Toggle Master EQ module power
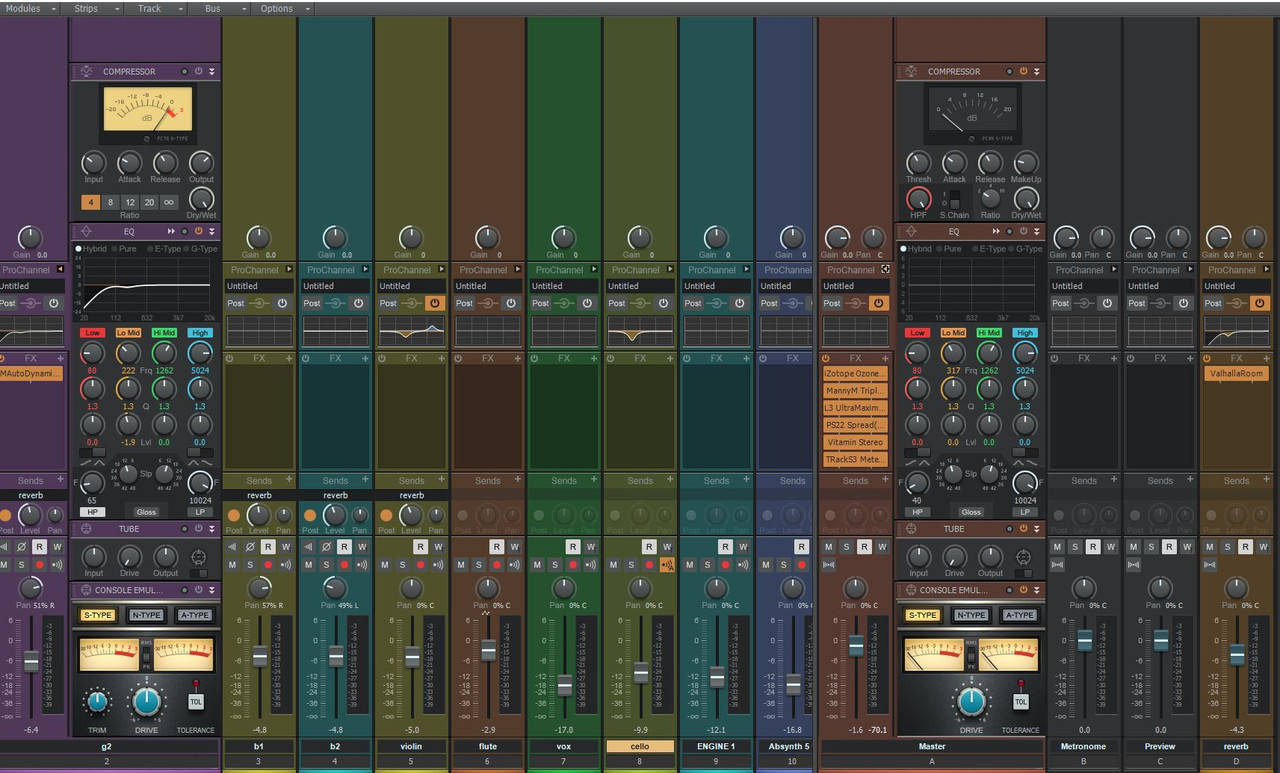Viewport: 1280px width, 773px height. [x=1023, y=232]
